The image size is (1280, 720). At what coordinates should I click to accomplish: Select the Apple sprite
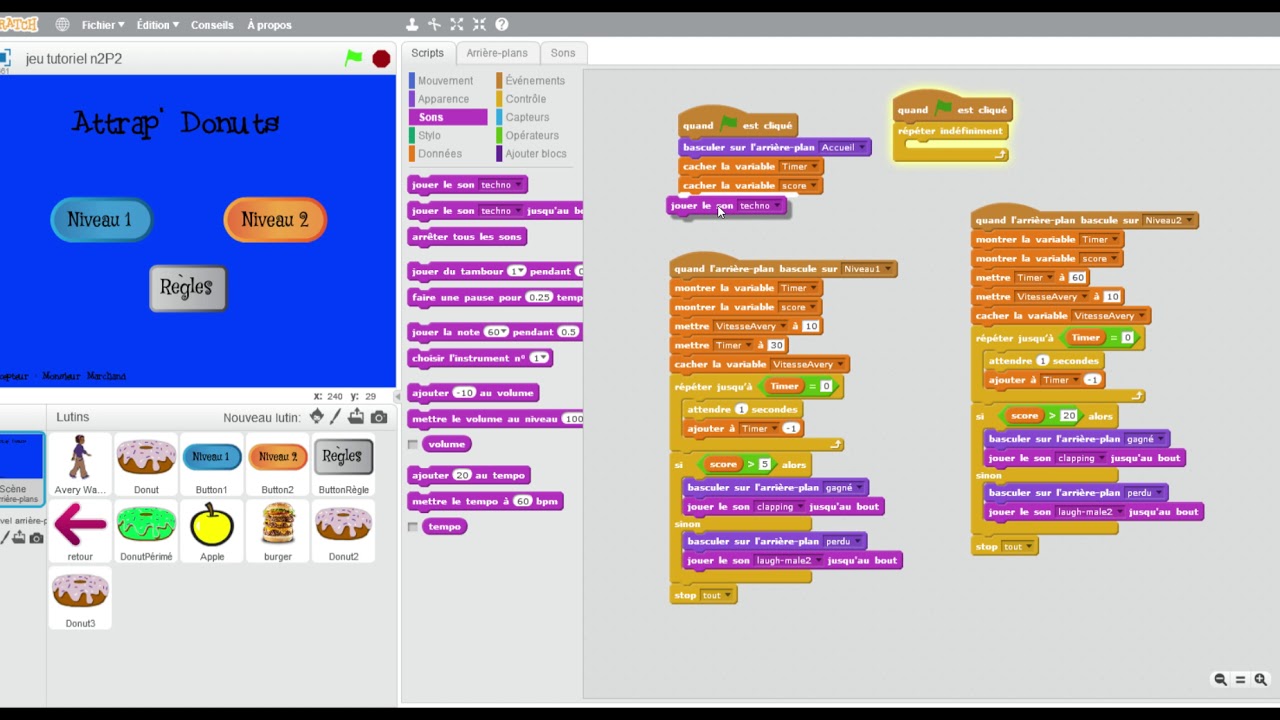click(x=212, y=531)
